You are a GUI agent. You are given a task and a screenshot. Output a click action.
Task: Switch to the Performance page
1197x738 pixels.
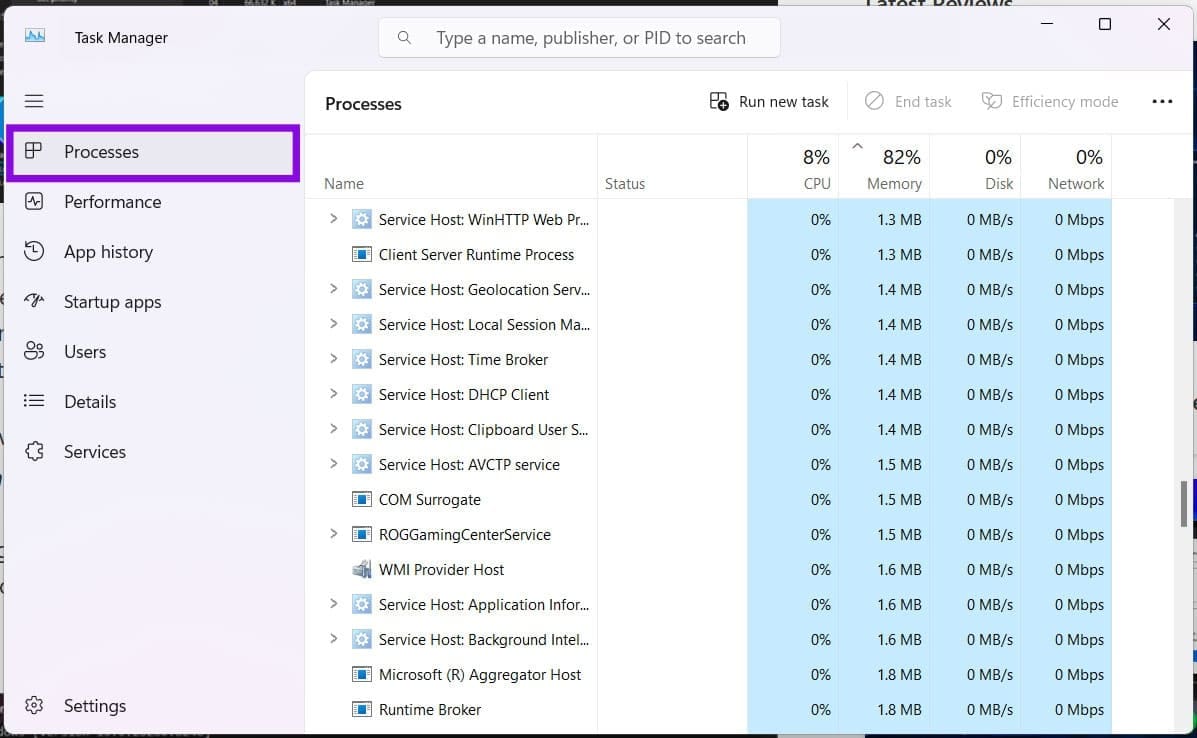pyautogui.click(x=153, y=202)
